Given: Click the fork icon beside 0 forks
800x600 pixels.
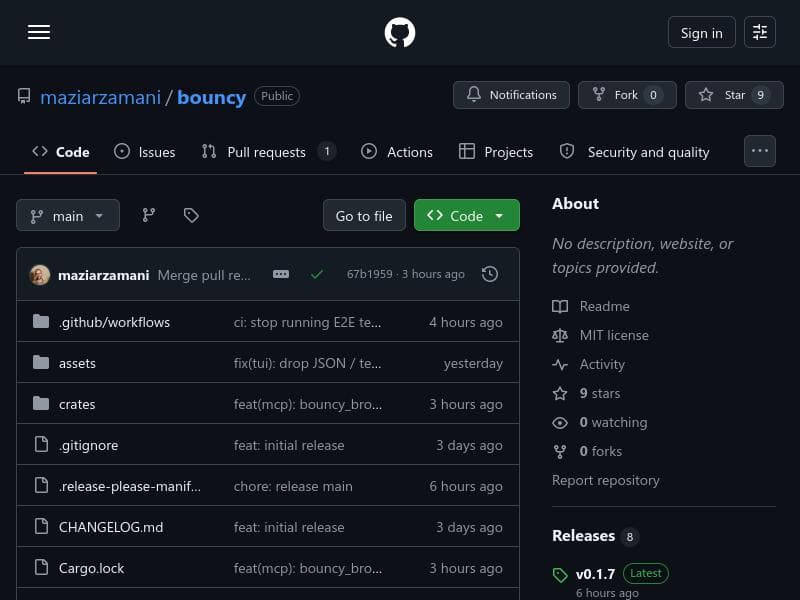Looking at the screenshot, I should pos(560,452).
